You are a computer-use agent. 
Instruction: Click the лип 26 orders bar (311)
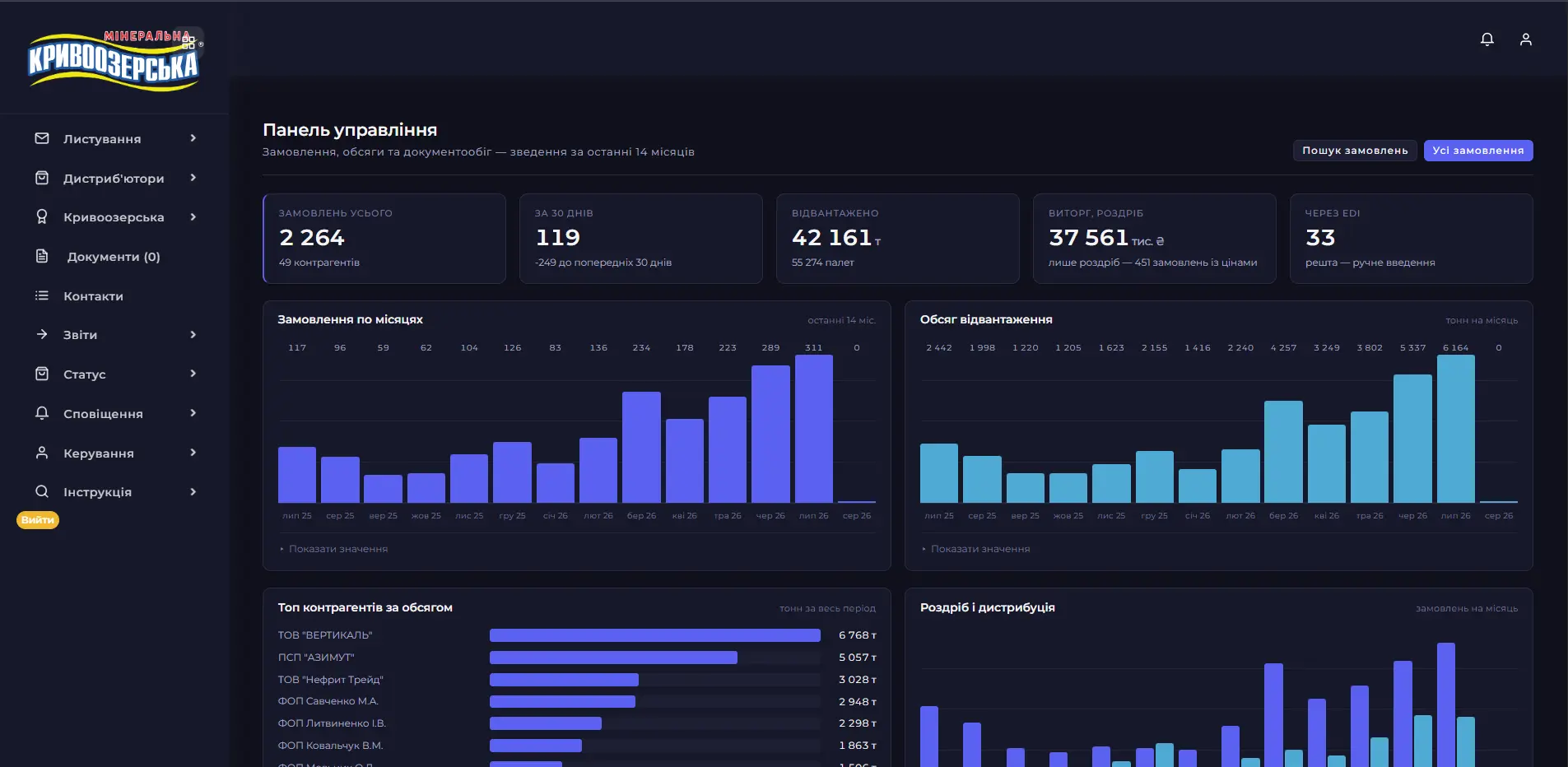click(814, 429)
